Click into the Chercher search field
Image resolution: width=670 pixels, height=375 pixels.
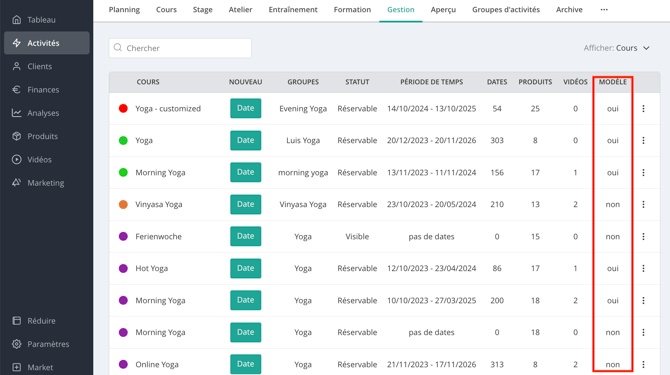pos(180,48)
